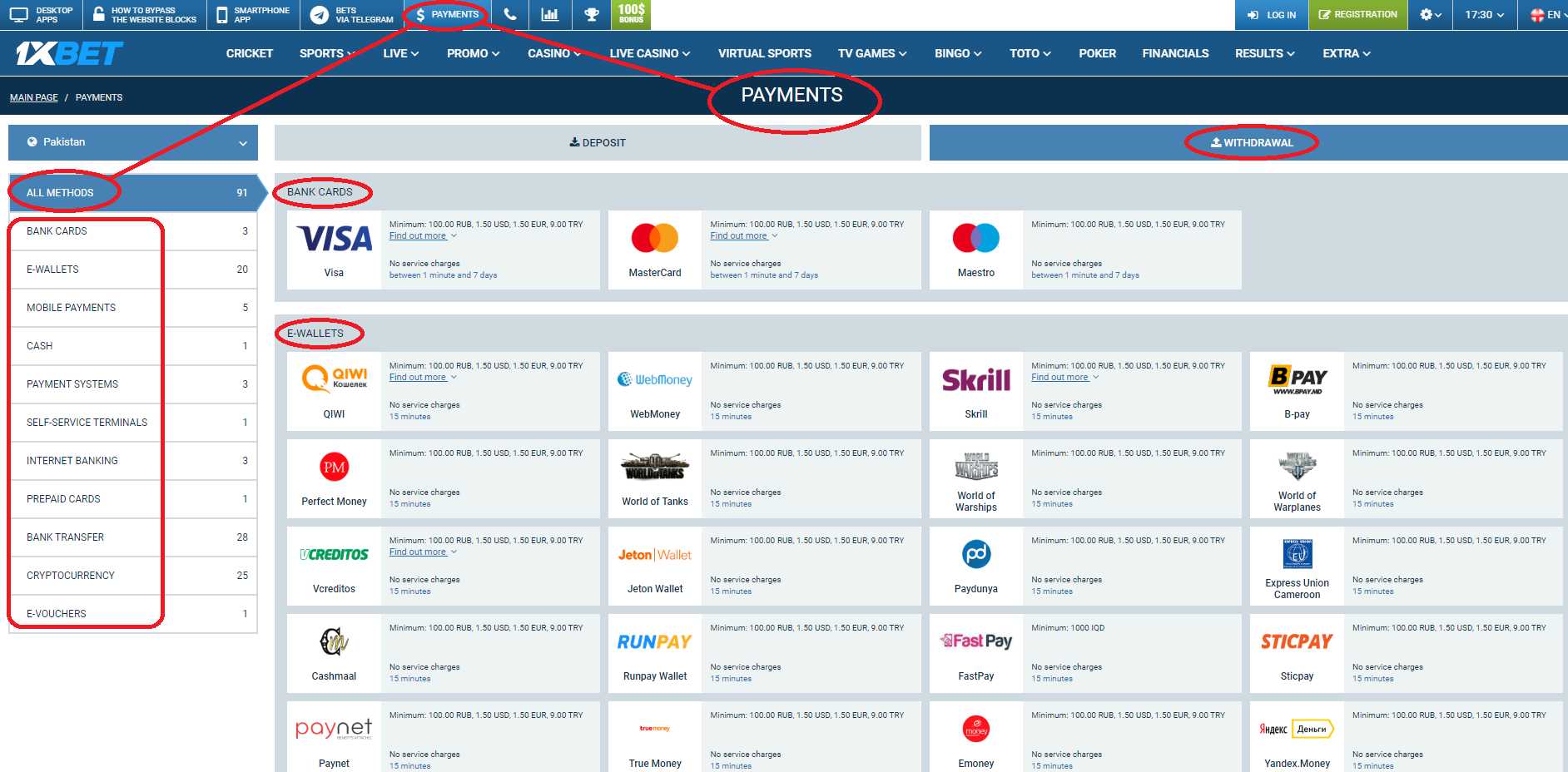1568x772 pixels.
Task: Go to CRICKET section
Action: point(250,53)
